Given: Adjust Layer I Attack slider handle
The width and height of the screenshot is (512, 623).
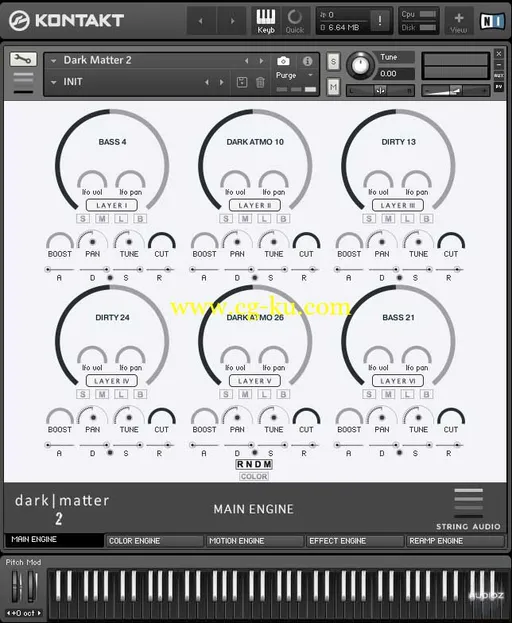Looking at the screenshot, I should [x=48, y=269].
